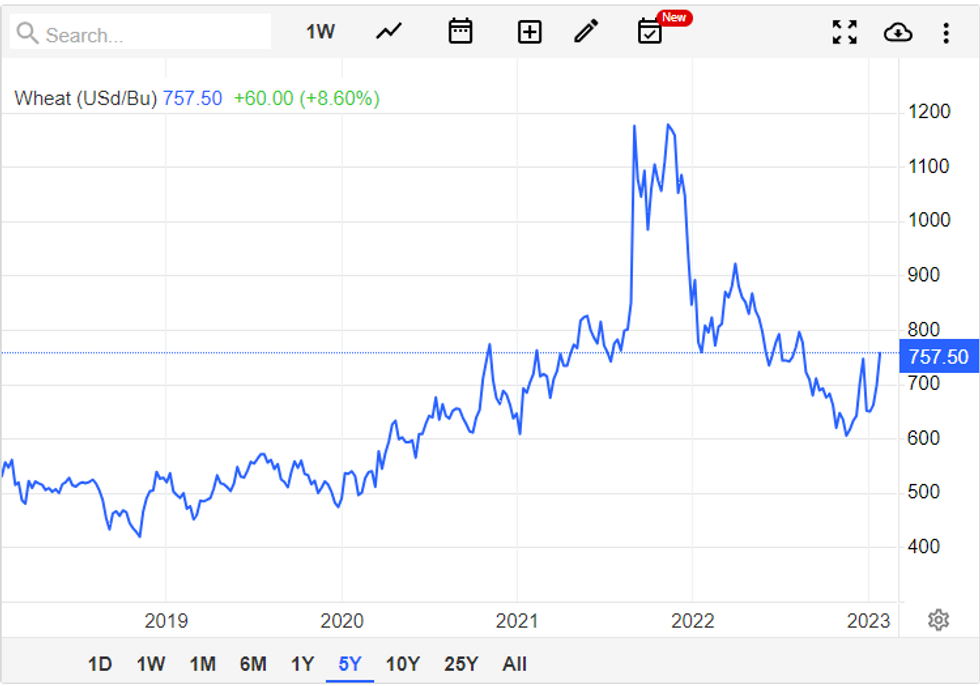
Task: Open the three-dot more options menu
Action: tap(946, 33)
